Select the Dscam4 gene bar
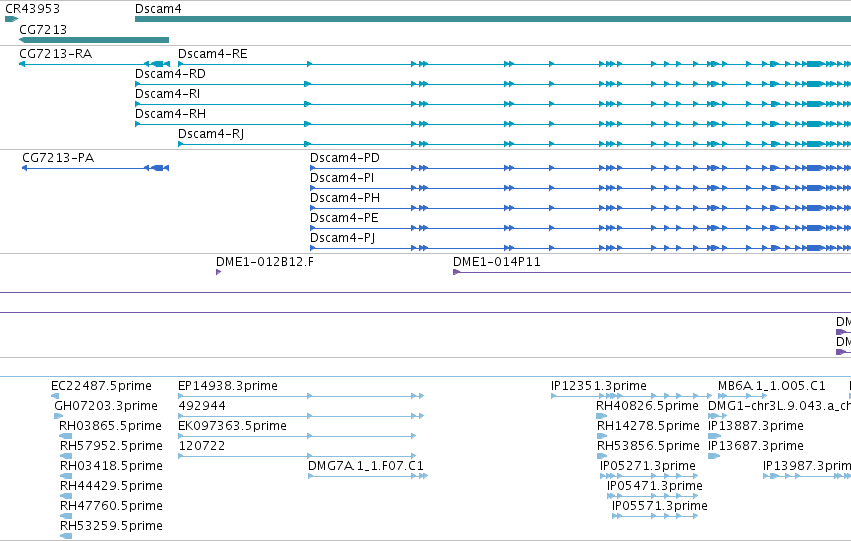This screenshot has height=541, width=851. 493,19
